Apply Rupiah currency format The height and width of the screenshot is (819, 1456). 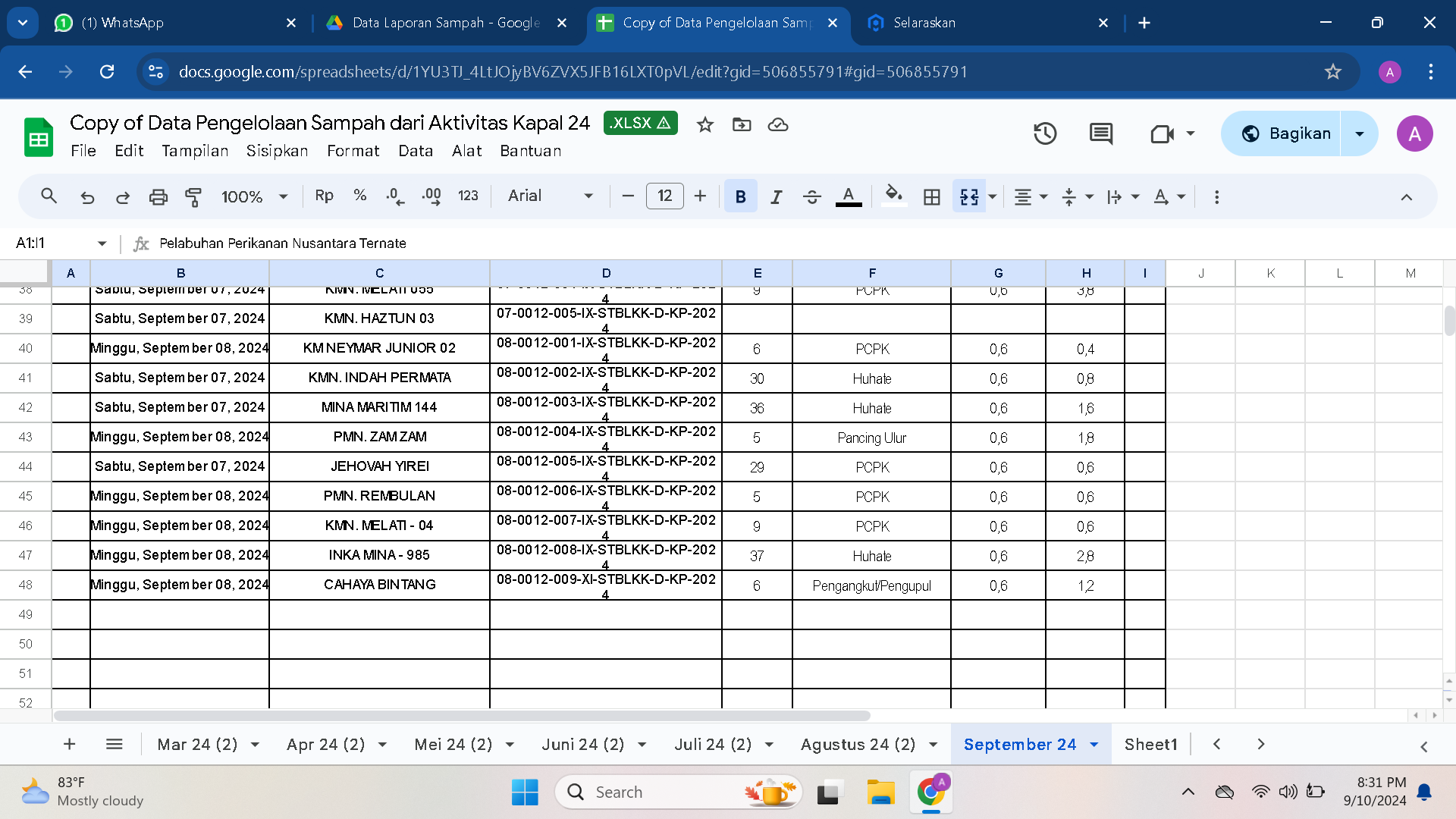pyautogui.click(x=324, y=196)
